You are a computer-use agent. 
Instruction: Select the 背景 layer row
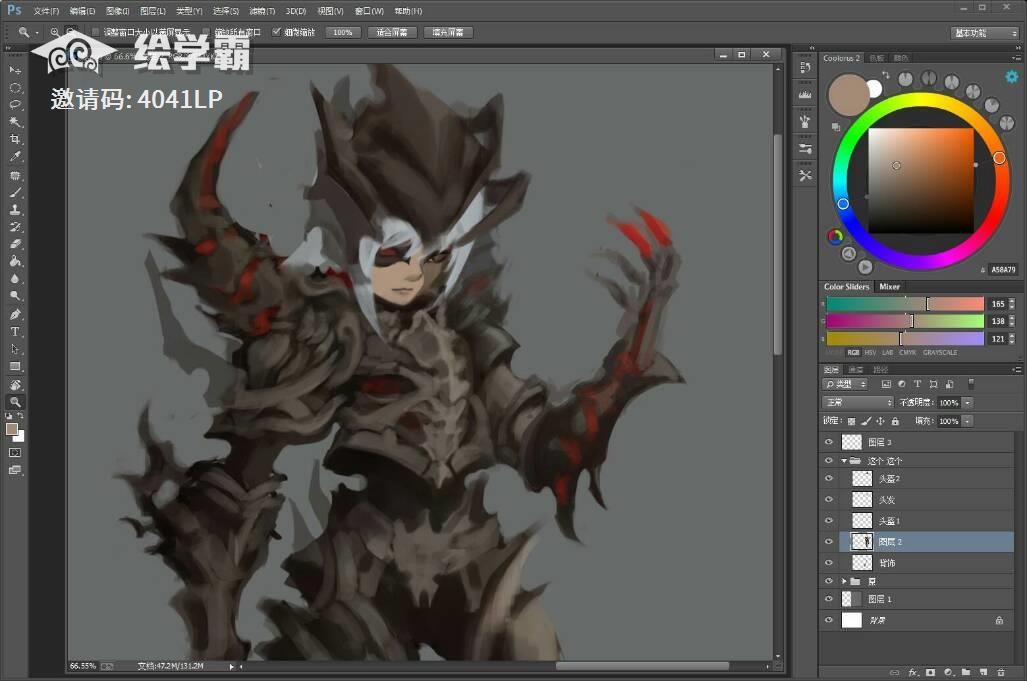[x=917, y=620]
